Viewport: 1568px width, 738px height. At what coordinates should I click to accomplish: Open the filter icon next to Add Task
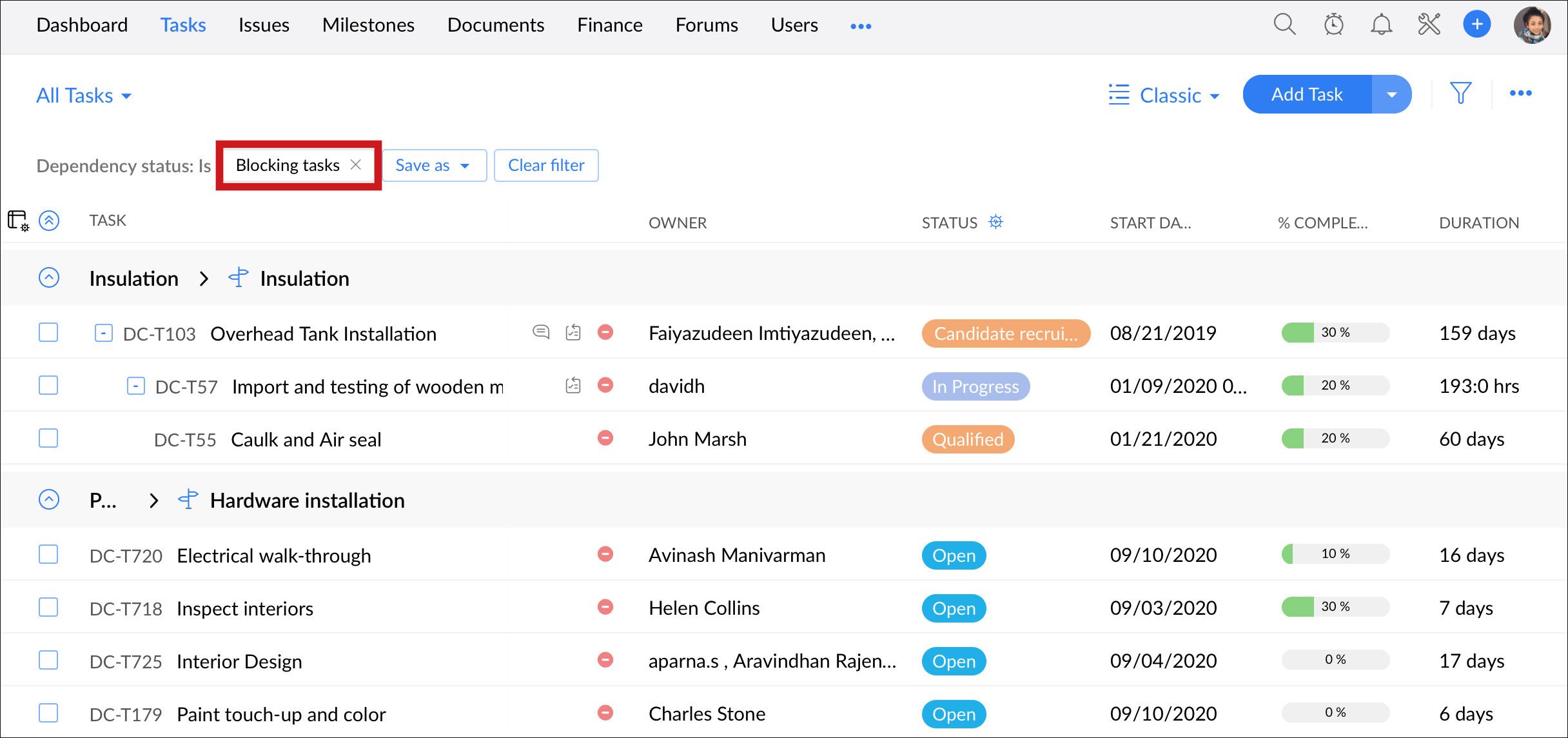click(x=1461, y=94)
